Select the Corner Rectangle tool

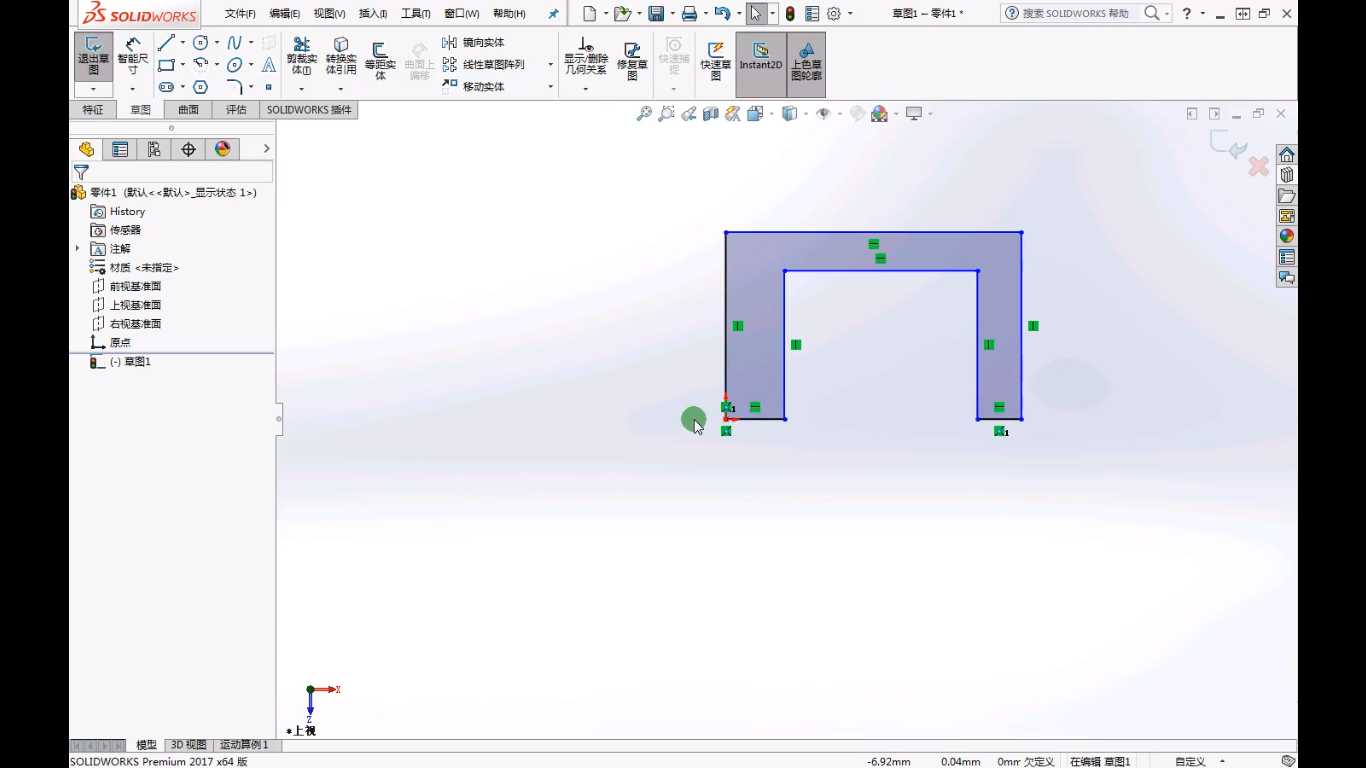point(166,65)
